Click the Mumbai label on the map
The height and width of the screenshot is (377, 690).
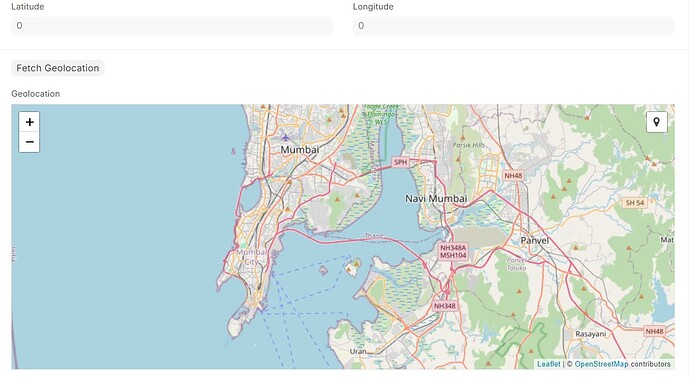300,150
